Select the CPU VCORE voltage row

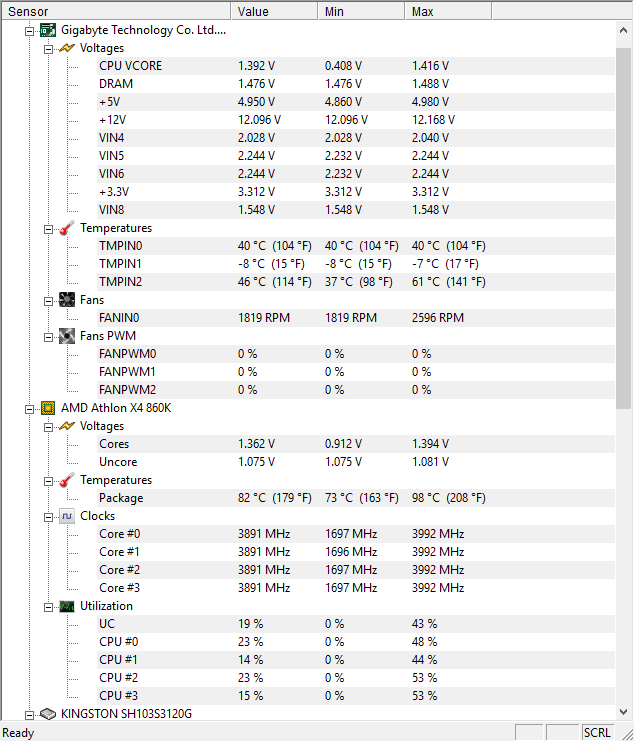tap(130, 66)
